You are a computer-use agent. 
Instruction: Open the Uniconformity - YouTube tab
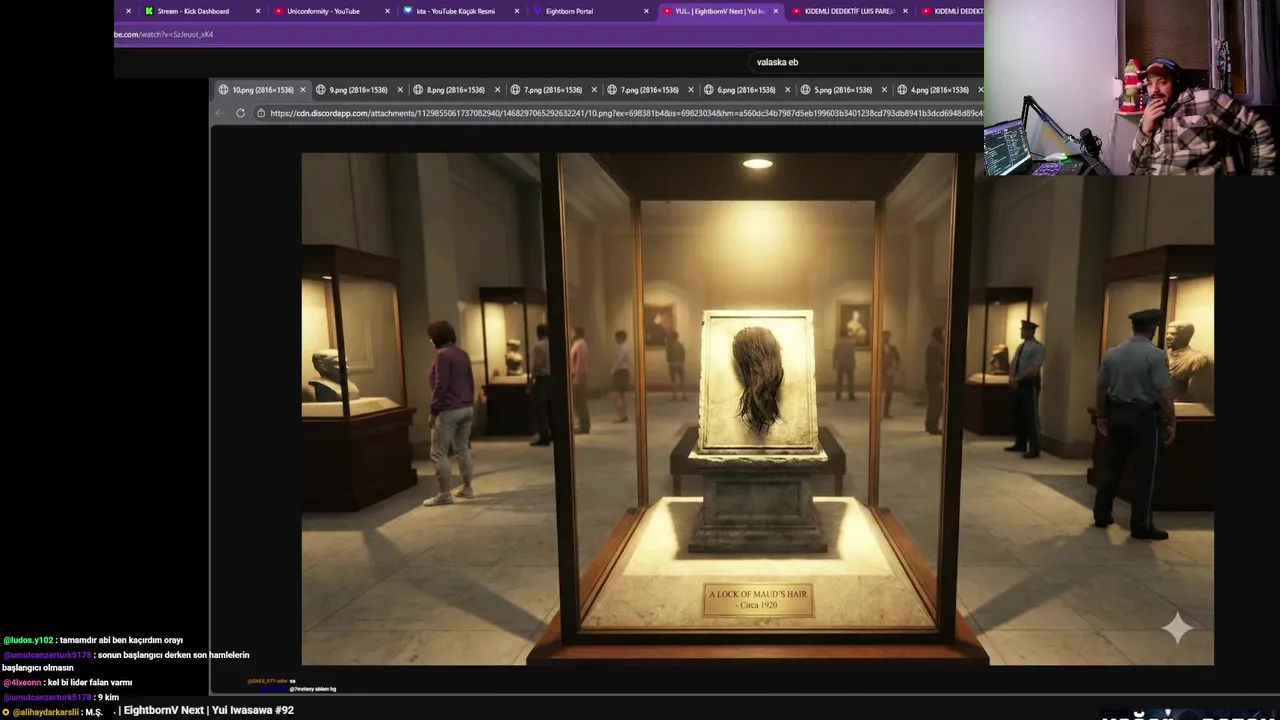[x=325, y=11]
